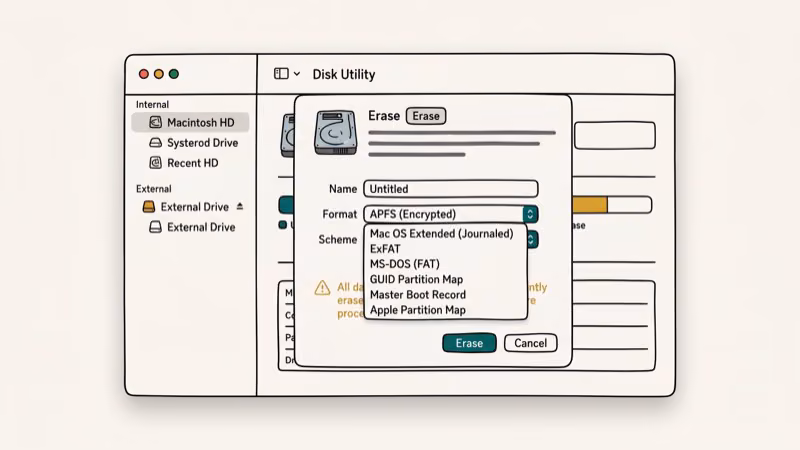Click the second External Drive disk icon
The width and height of the screenshot is (800, 450).
pyautogui.click(x=155, y=227)
